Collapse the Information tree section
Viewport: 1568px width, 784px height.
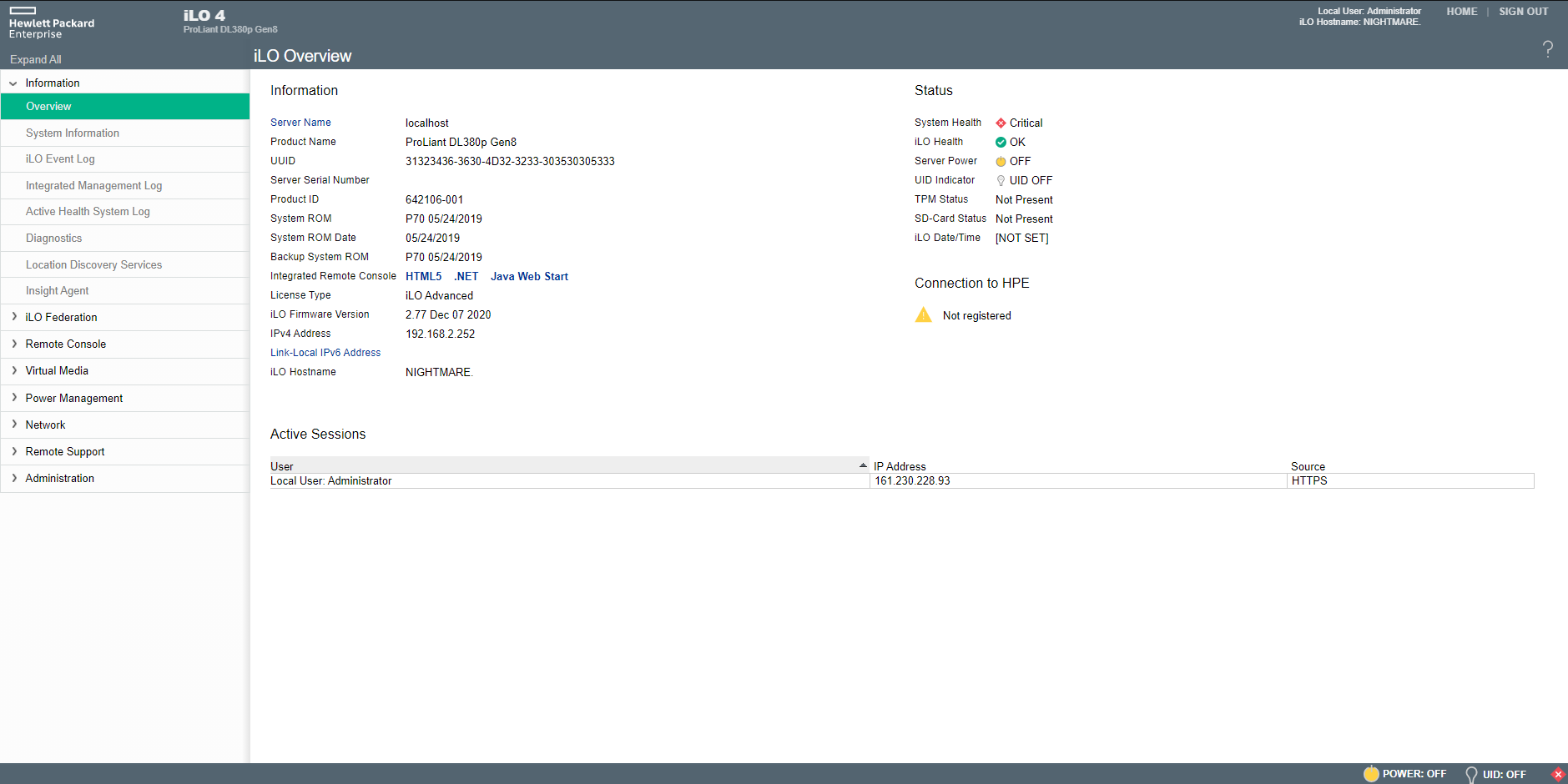tap(13, 83)
